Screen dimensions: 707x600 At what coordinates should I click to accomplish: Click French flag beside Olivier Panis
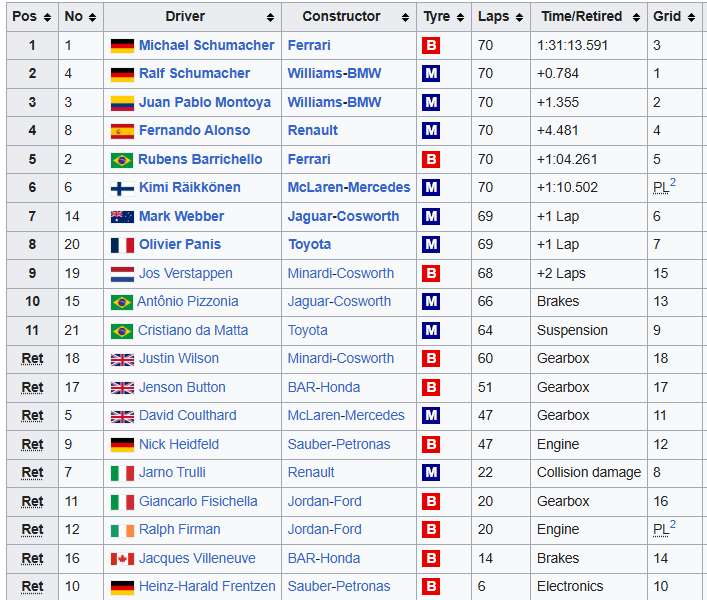click(x=122, y=245)
